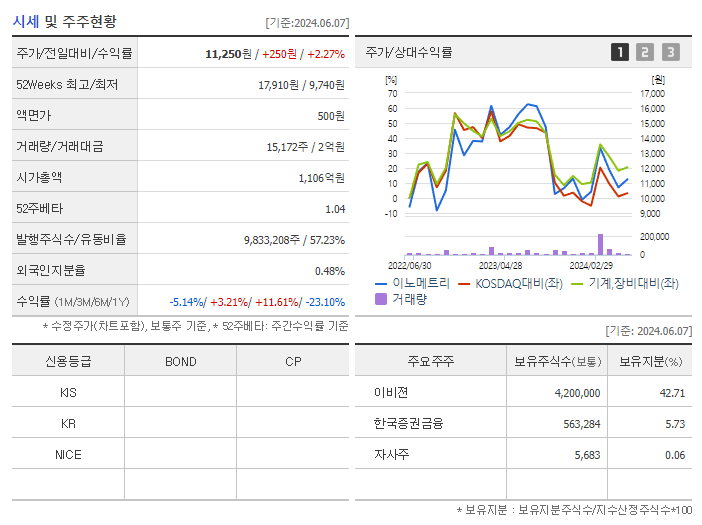Select the 5.73 ownership percentage

click(x=675, y=424)
